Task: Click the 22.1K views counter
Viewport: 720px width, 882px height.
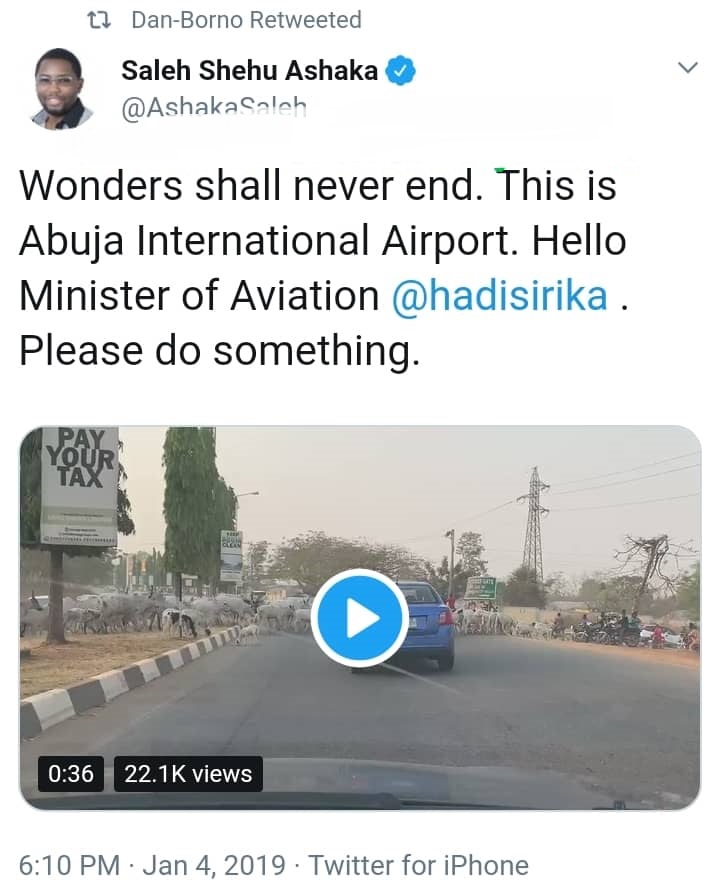Action: [x=188, y=773]
